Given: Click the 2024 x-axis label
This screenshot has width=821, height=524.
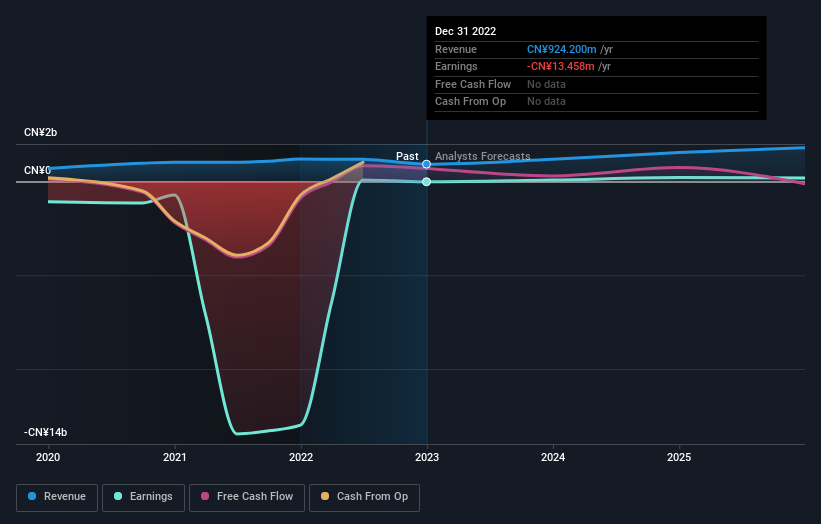Looking at the screenshot, I should 553,458.
